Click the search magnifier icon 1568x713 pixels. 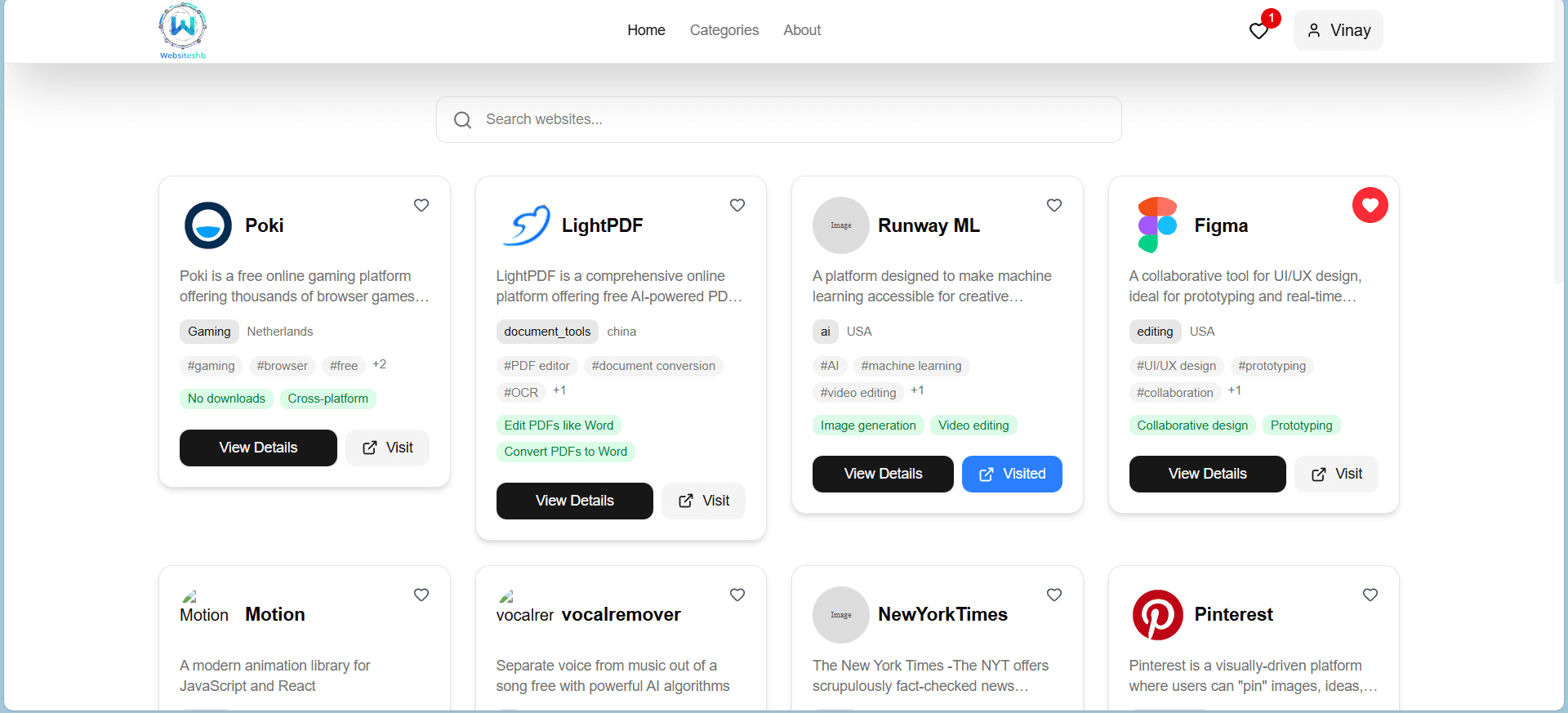(x=463, y=120)
